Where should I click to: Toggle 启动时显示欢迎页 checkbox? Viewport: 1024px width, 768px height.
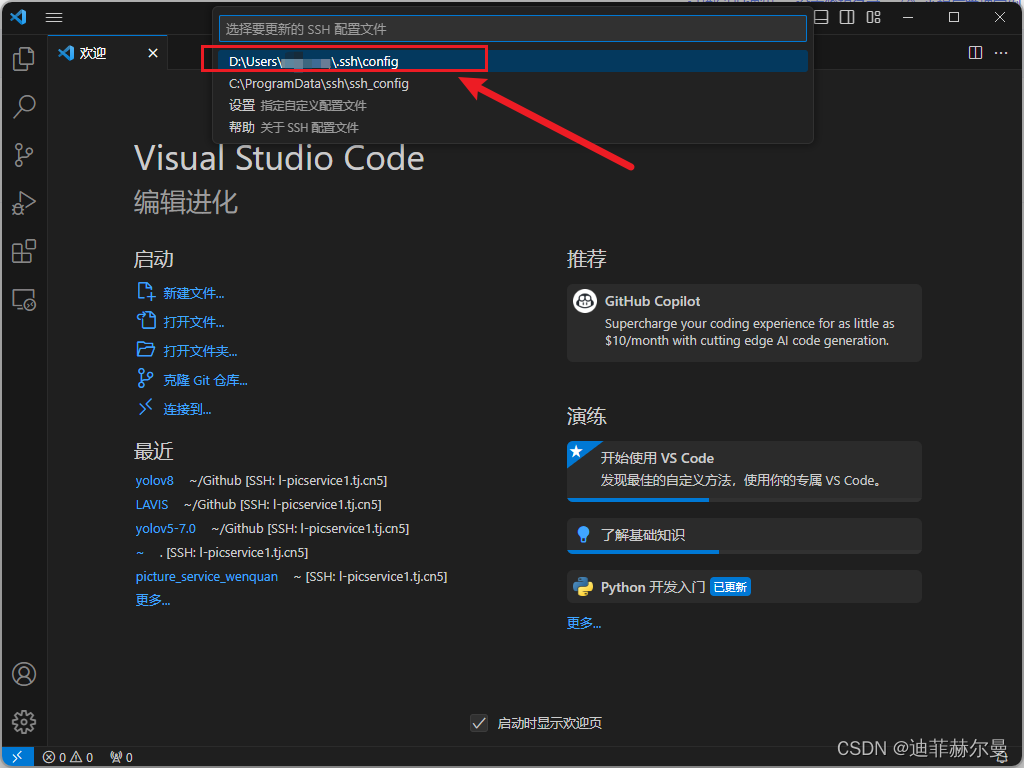click(x=479, y=723)
